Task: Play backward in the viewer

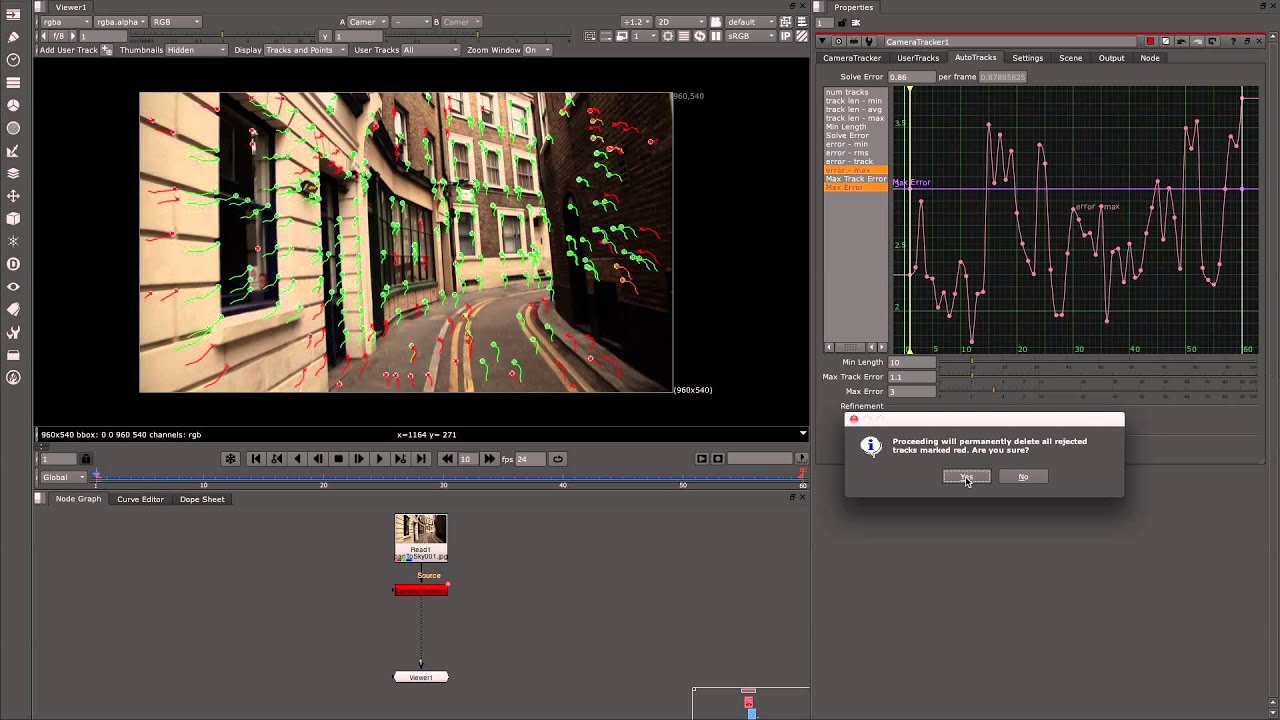Action: (x=297, y=459)
